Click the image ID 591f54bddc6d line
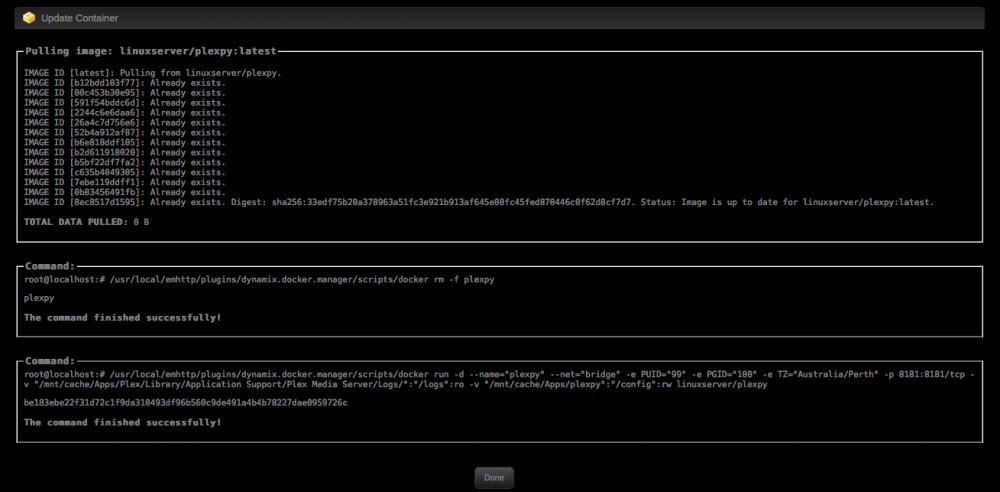This screenshot has width=1000, height=492. coord(124,103)
